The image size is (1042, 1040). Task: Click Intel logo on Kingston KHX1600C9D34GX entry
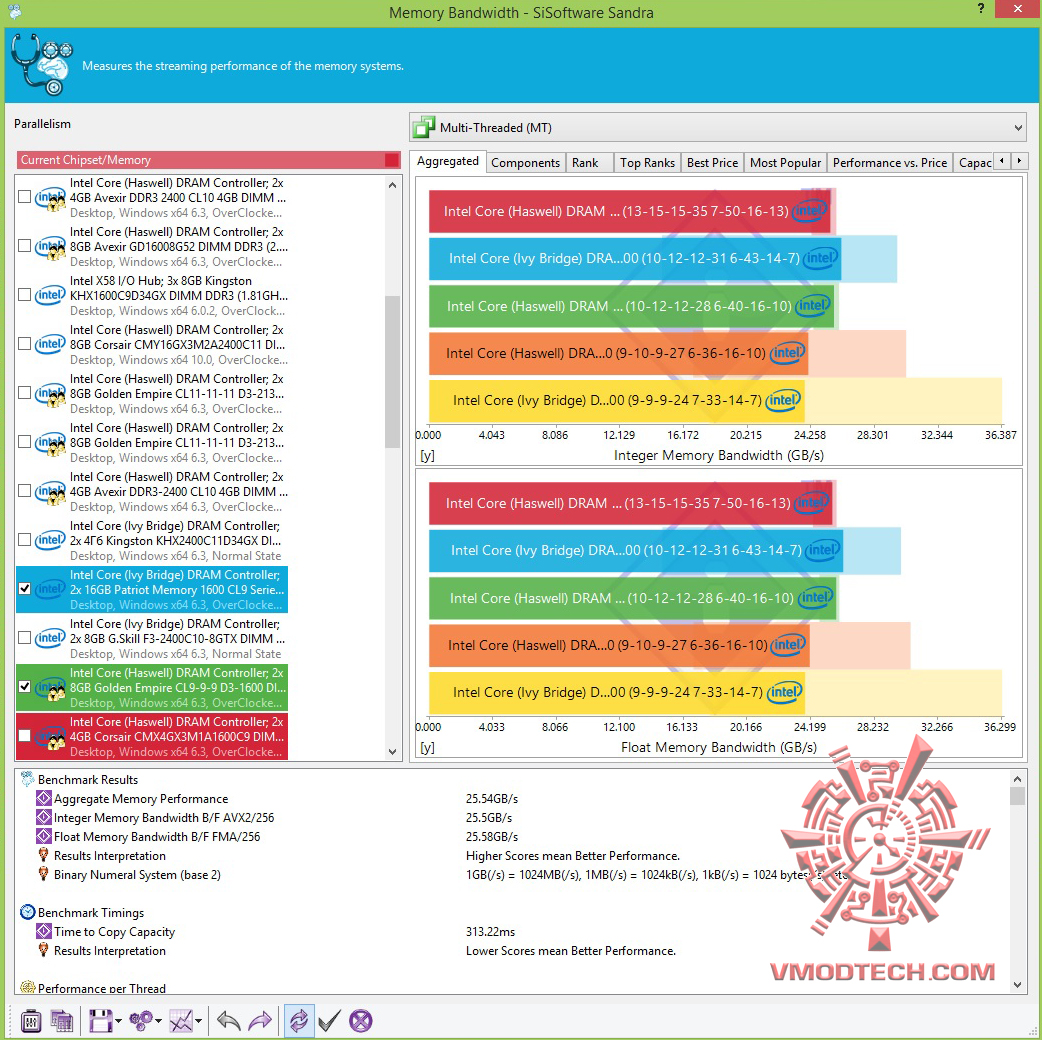point(50,294)
